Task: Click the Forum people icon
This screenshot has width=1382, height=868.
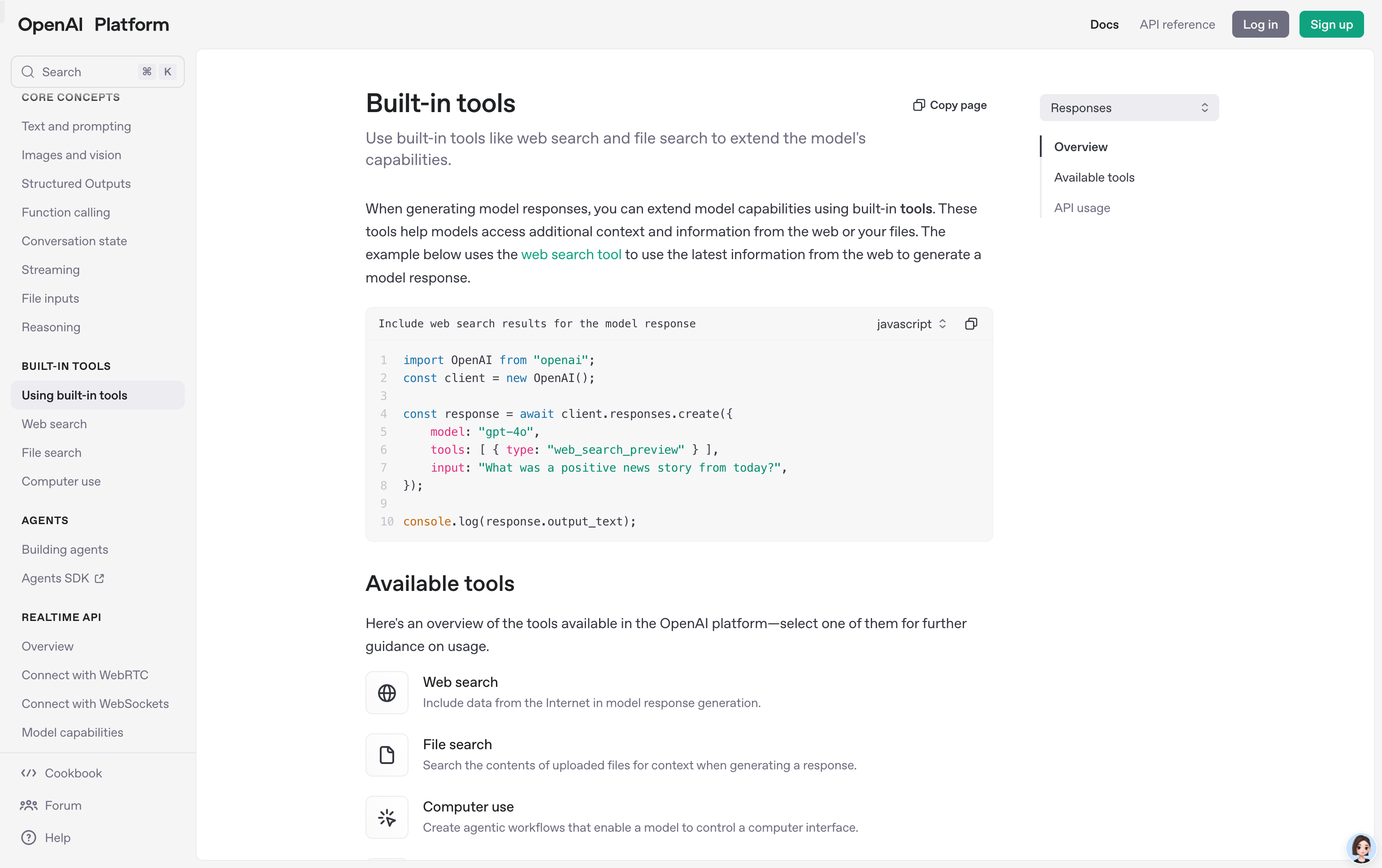Action: pos(29,805)
